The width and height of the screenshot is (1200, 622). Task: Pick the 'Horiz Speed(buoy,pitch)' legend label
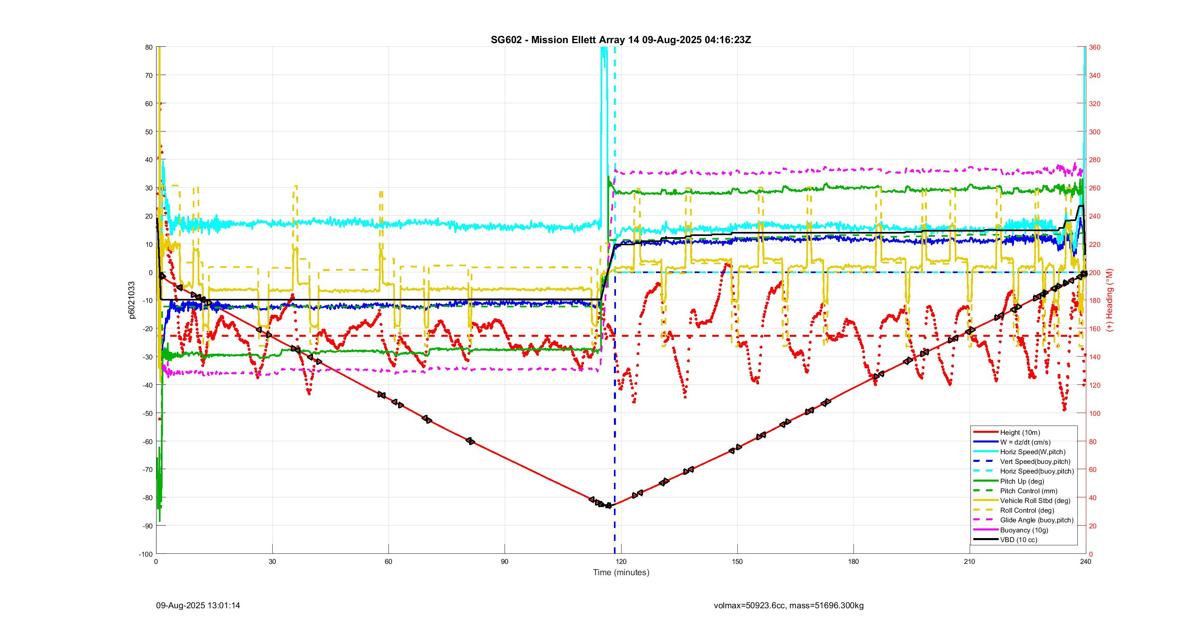point(1037,471)
